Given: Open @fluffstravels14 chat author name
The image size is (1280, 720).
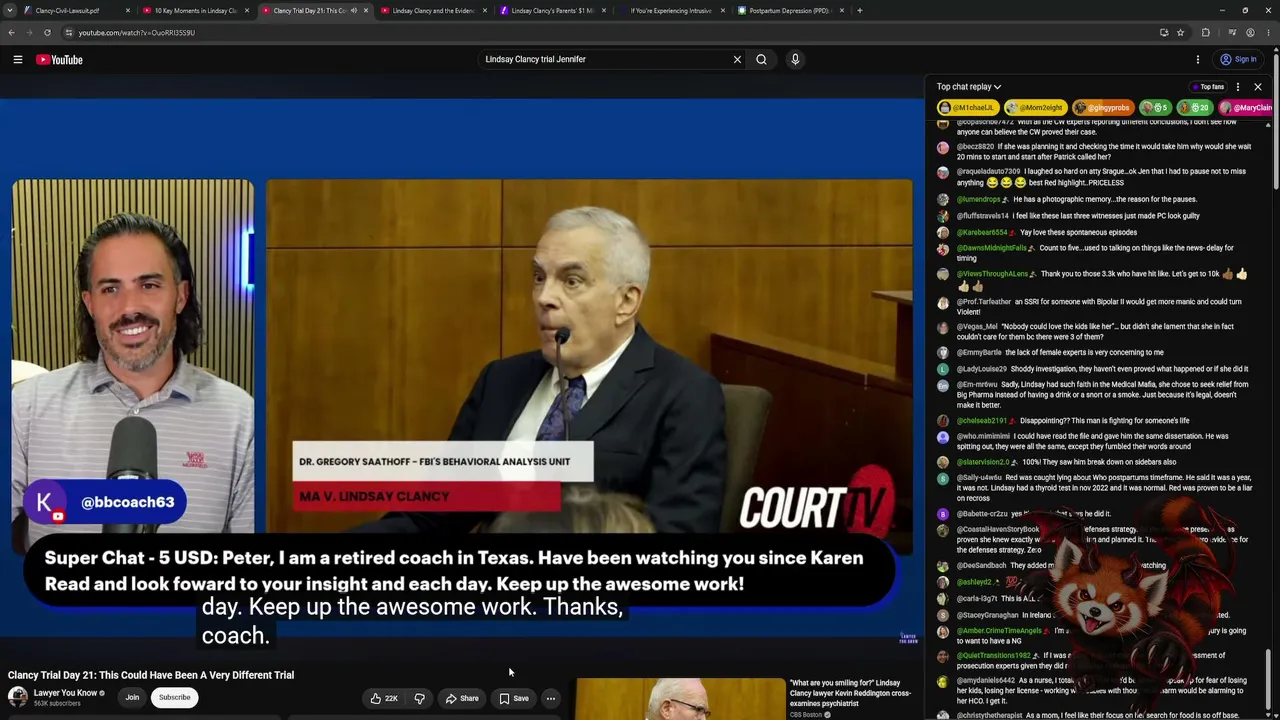Looking at the screenshot, I should [x=983, y=216].
